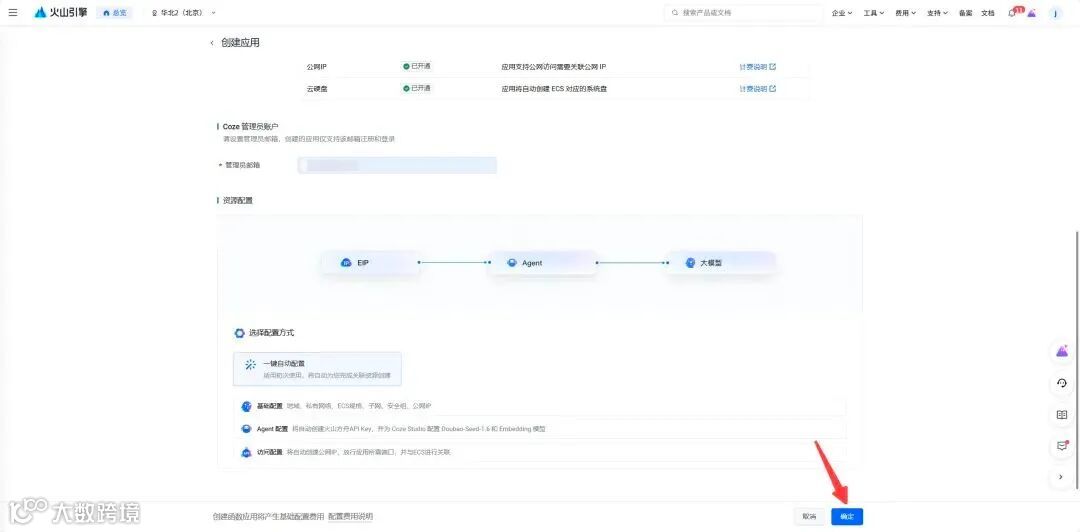Click the 访问配置 label text
Viewport: 1080px width, 532px height.
pos(269,452)
